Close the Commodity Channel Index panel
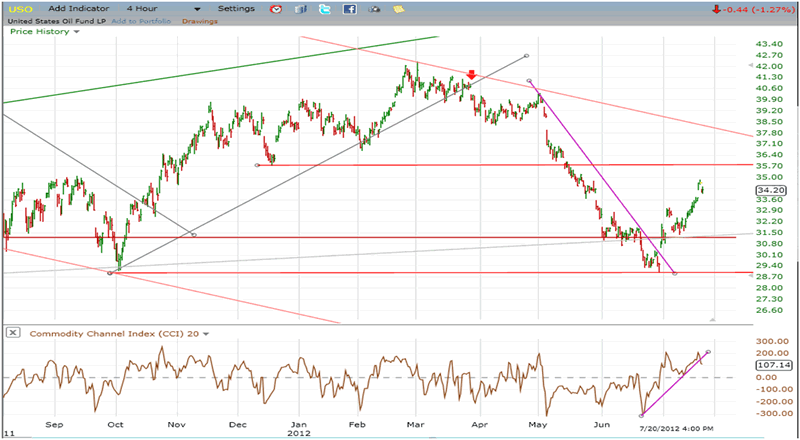This screenshot has width=800, height=440. point(12,332)
